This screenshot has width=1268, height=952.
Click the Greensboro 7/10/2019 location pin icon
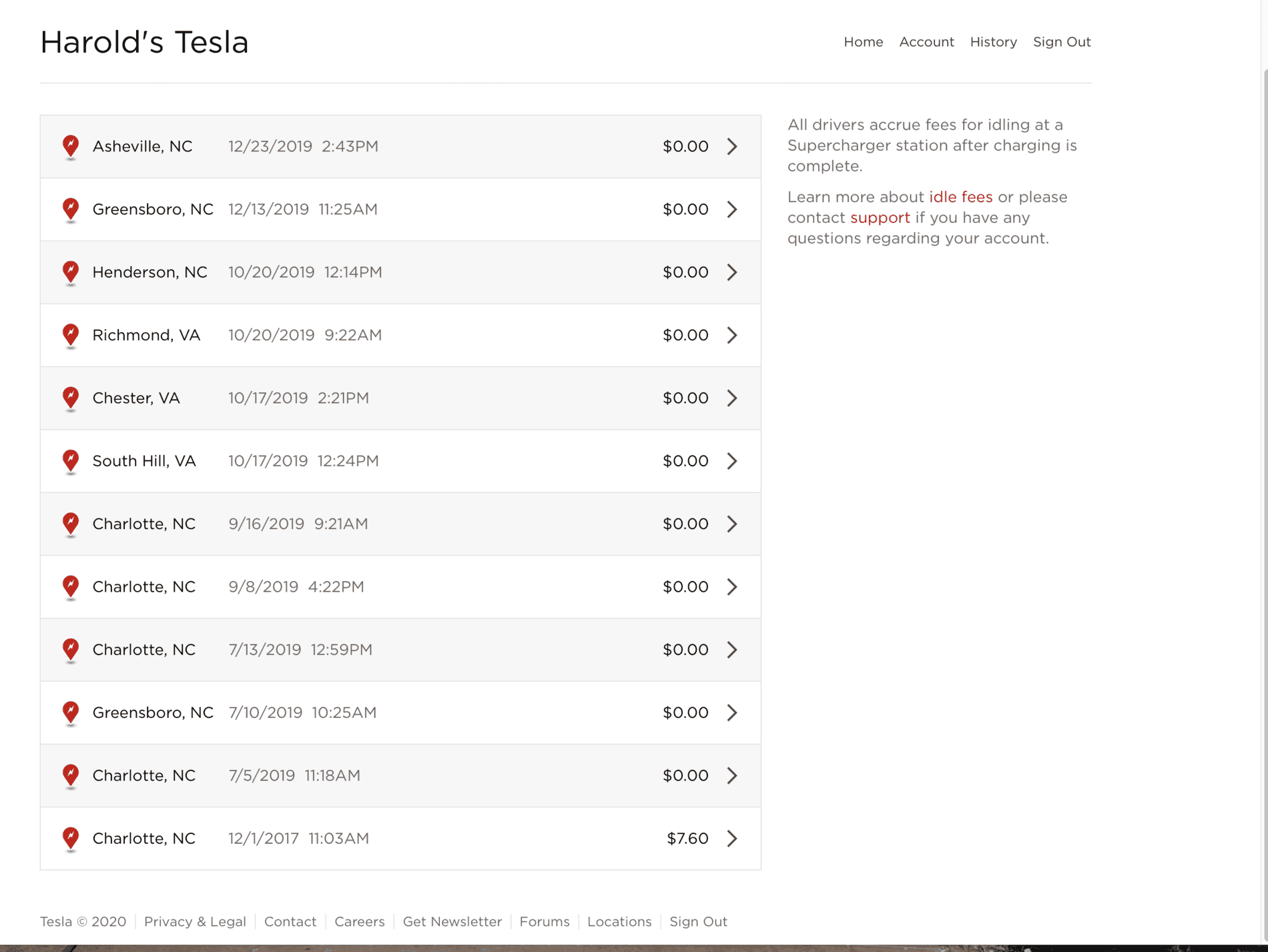(70, 712)
